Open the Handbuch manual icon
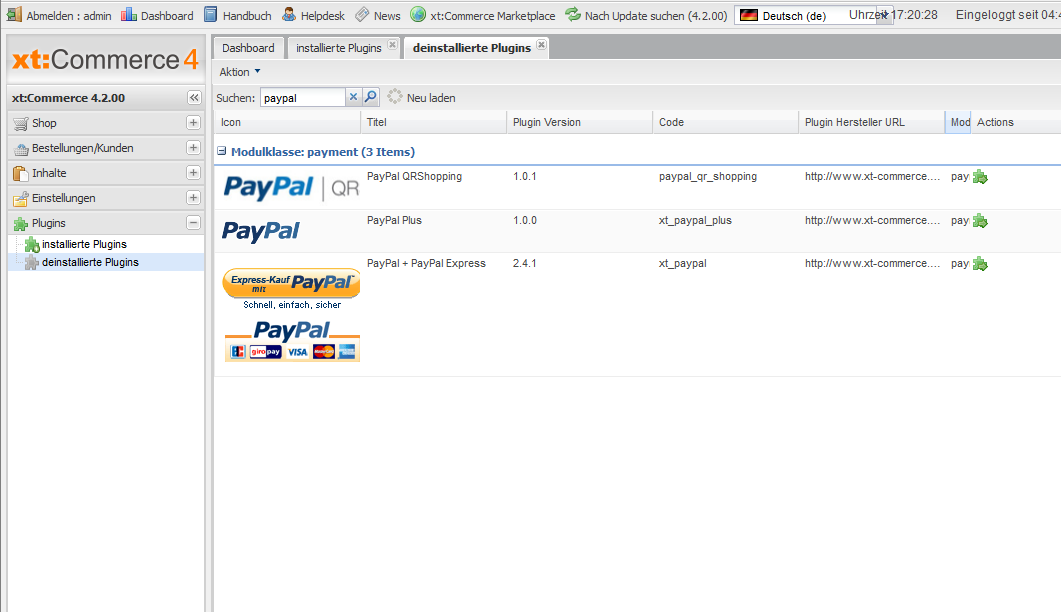Screen dimensions: 1061x612 coord(210,14)
